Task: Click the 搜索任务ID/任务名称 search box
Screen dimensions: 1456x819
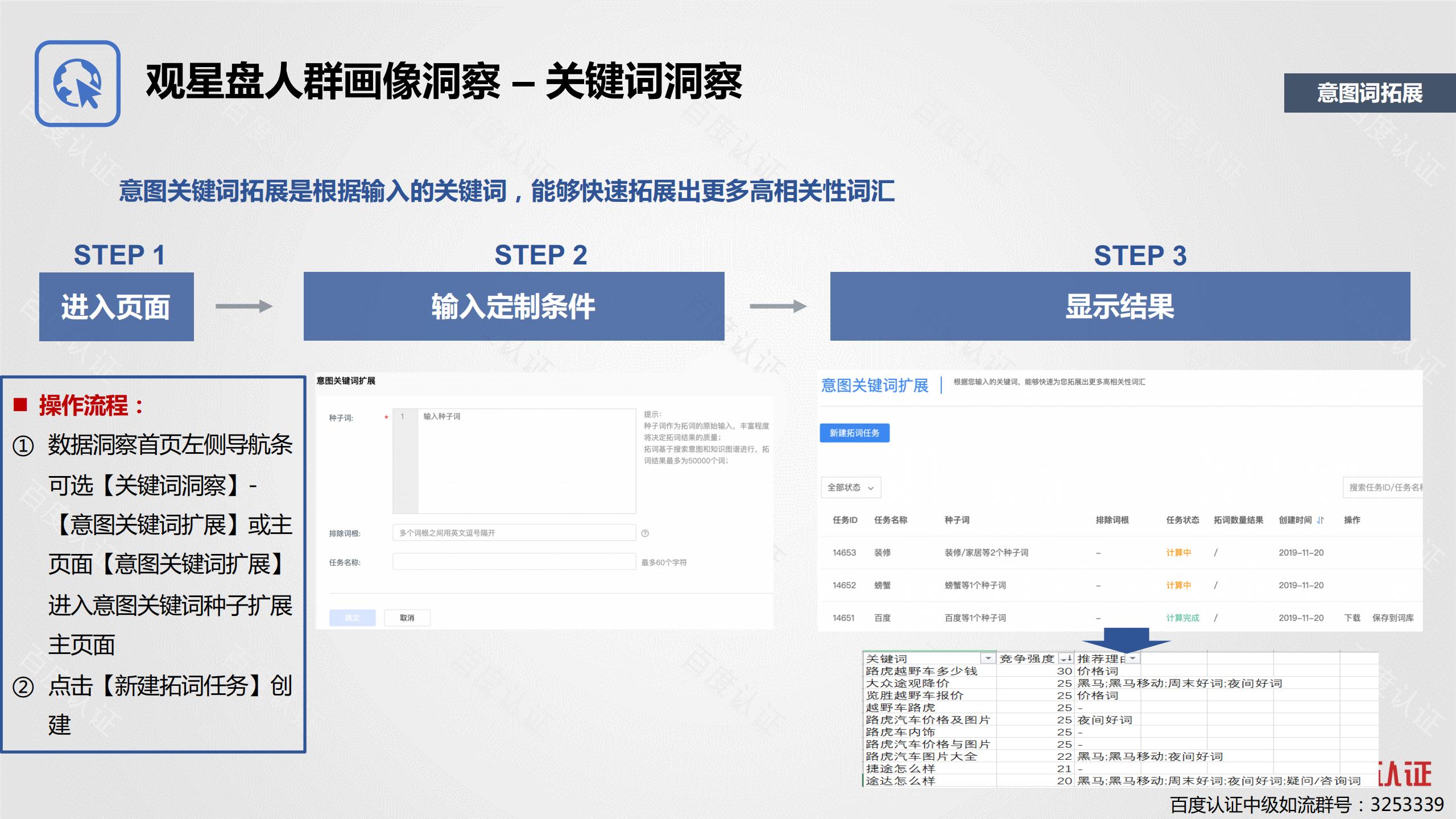Action: (1383, 488)
